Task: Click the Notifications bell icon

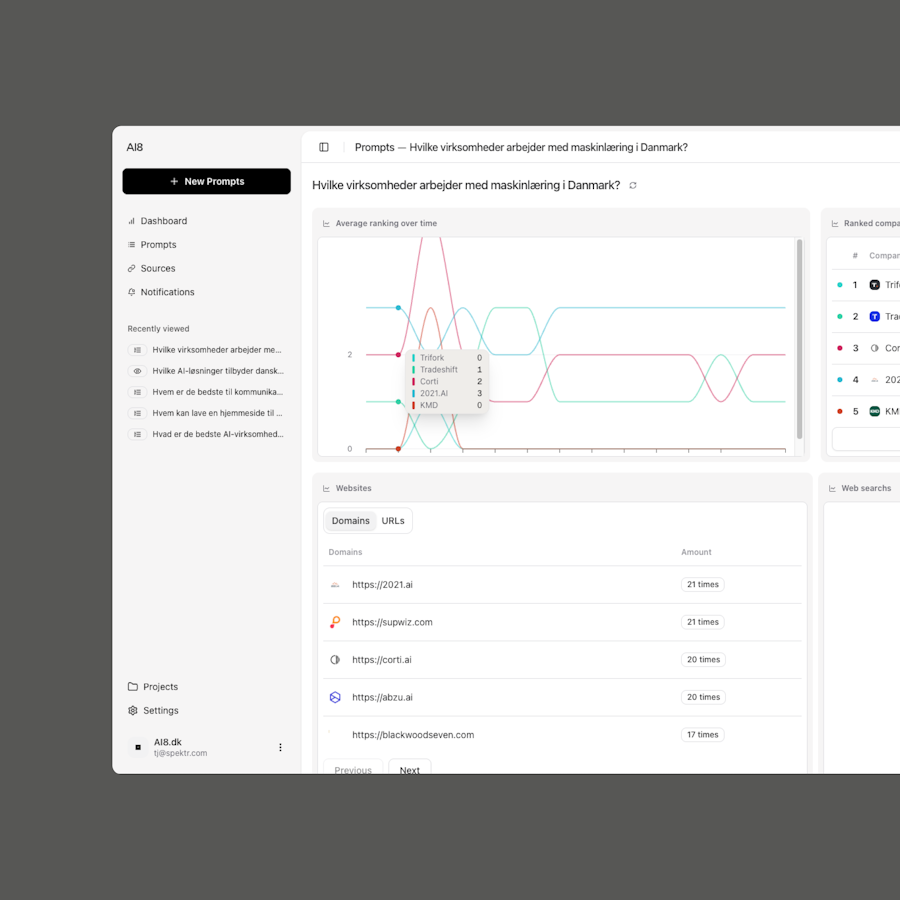Action: coord(132,292)
